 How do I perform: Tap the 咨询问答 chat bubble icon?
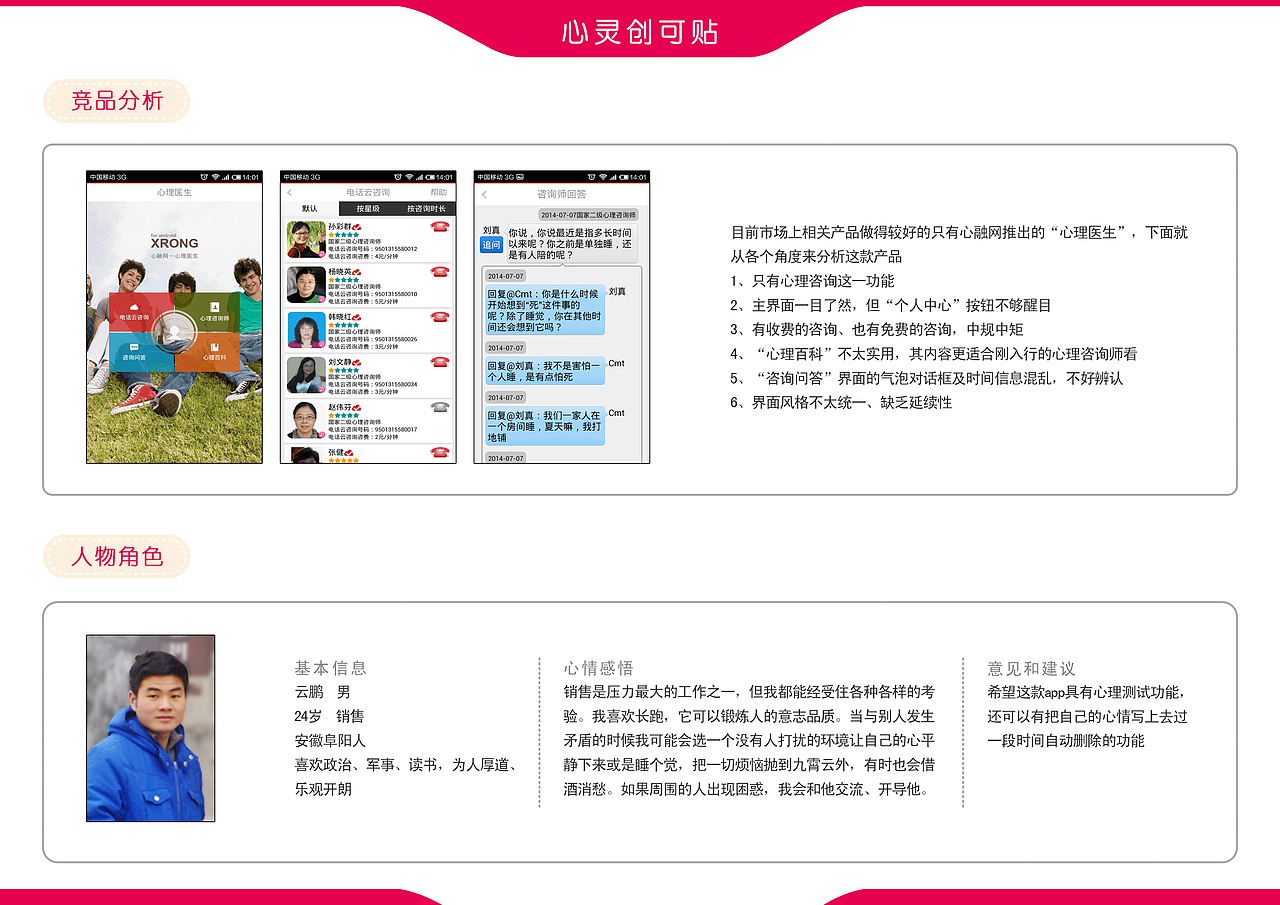pos(133,346)
